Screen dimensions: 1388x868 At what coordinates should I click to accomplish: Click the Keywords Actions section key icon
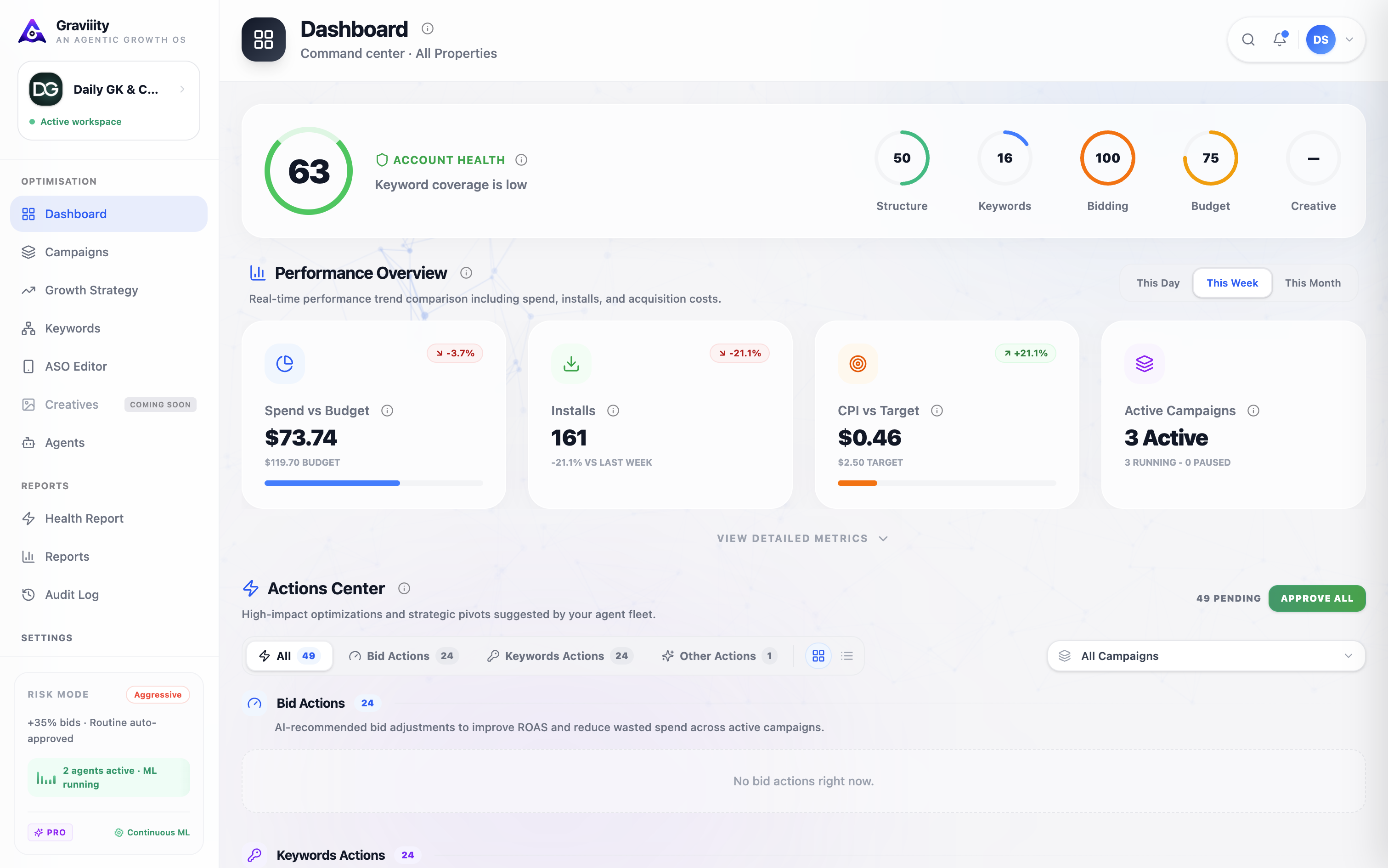254,855
